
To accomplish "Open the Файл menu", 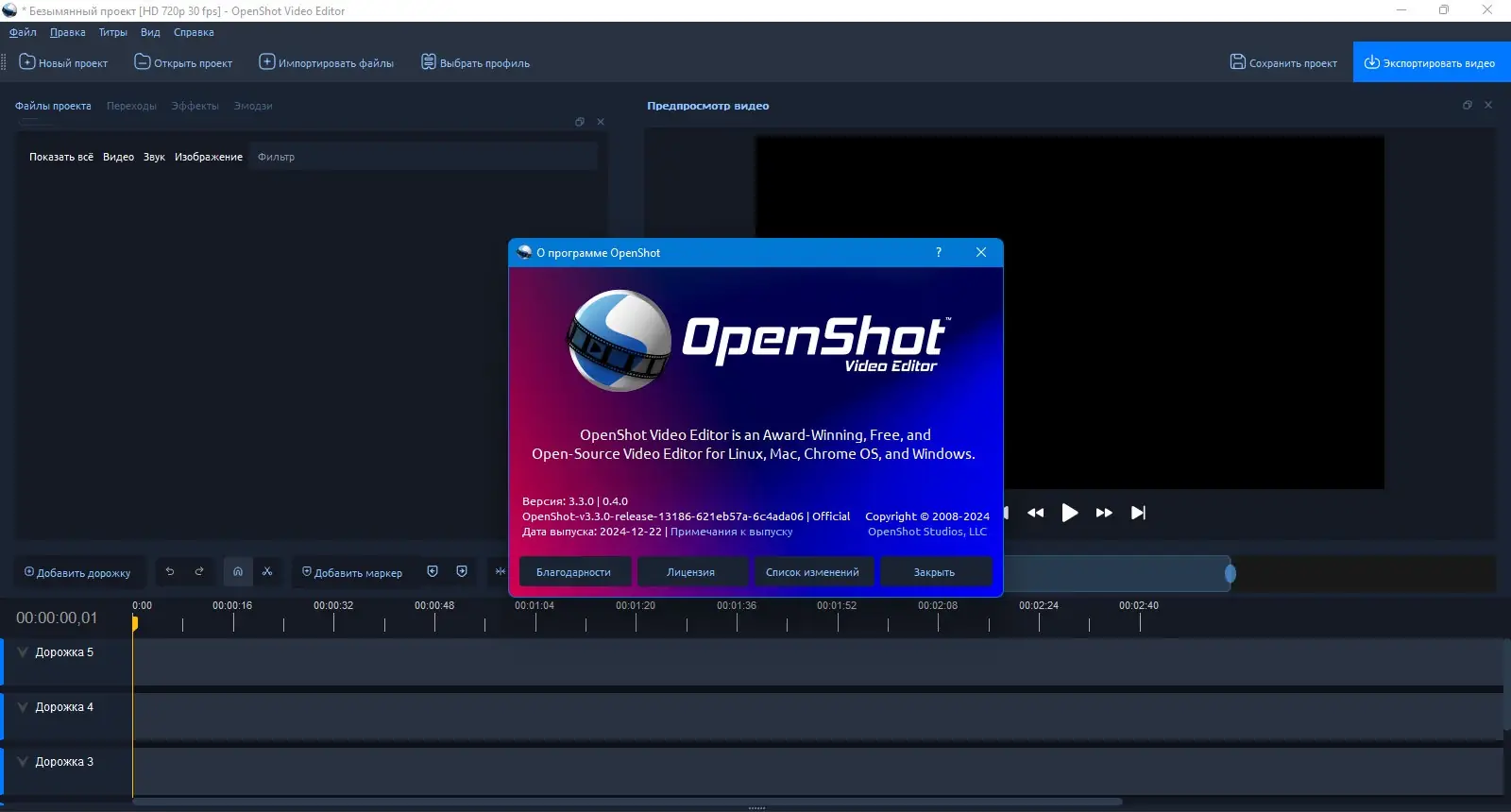I will 23,32.
